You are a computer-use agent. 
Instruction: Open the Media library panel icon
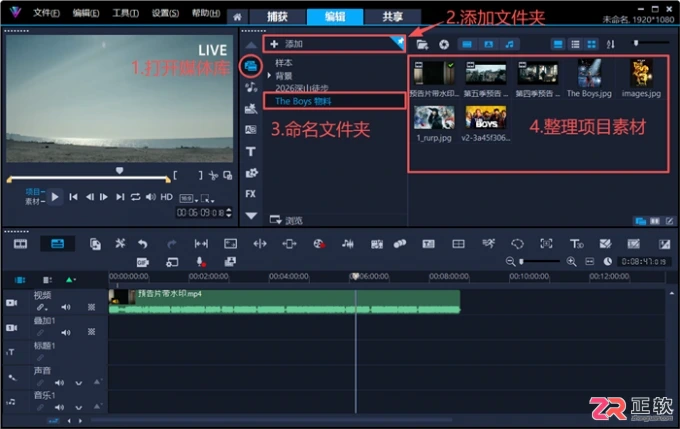251,66
